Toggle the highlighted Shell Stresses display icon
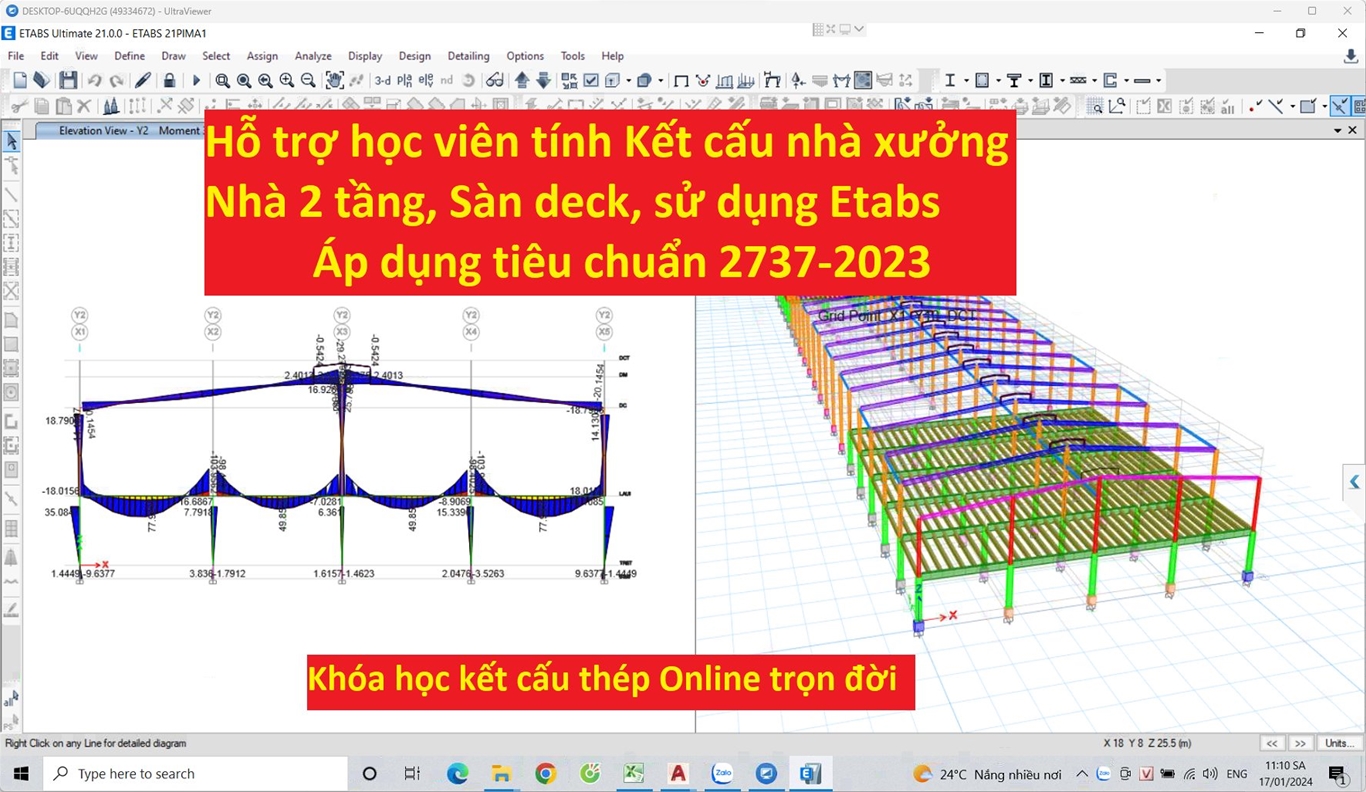This screenshot has width=1366, height=792. tap(862, 80)
